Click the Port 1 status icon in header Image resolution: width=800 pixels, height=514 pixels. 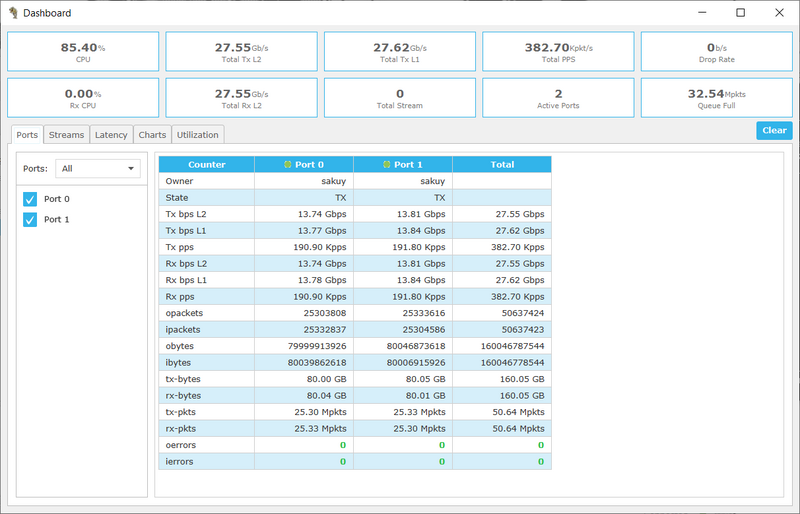(x=387, y=165)
